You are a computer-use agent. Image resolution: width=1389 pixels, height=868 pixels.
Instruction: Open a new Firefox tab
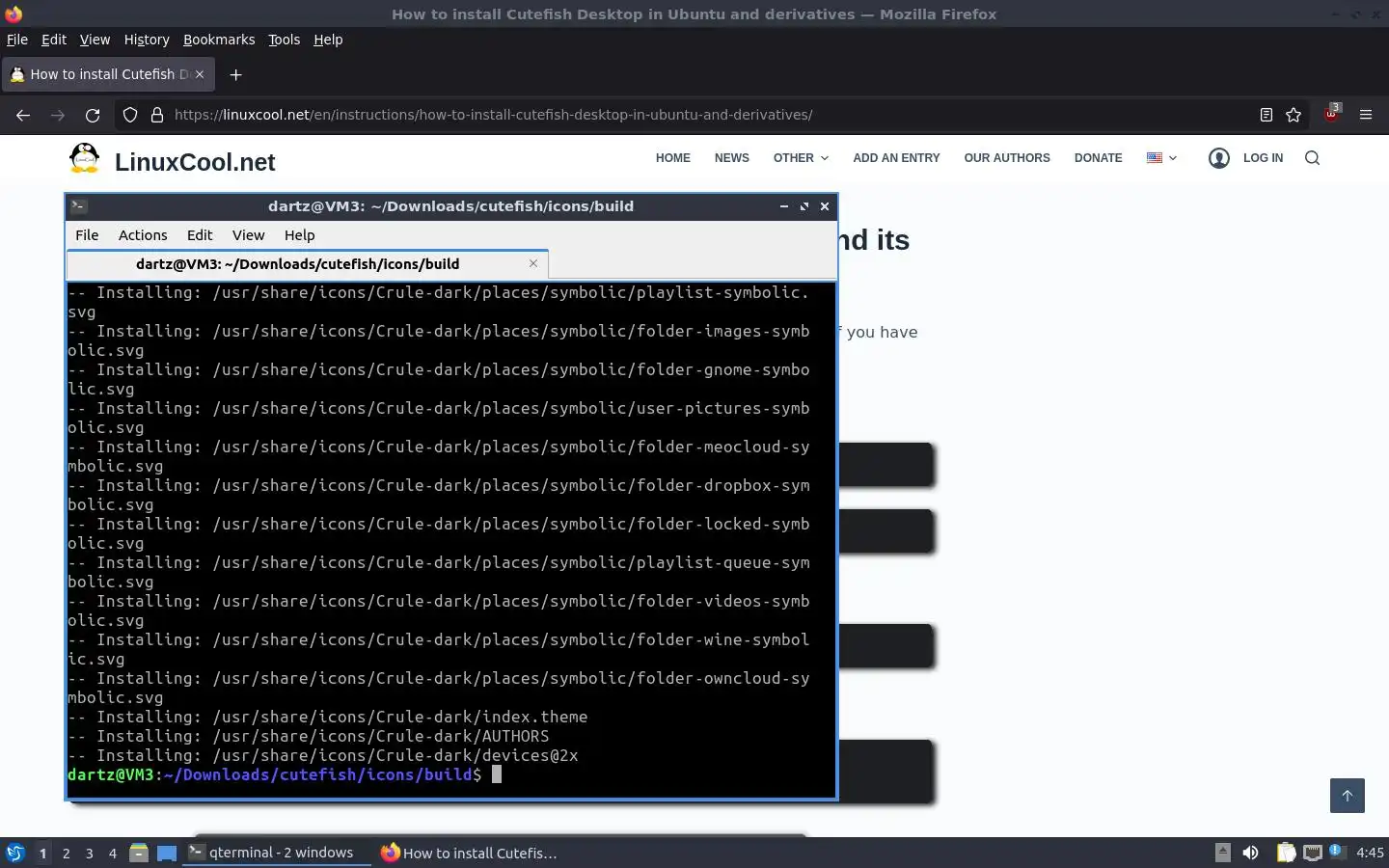coord(235,74)
